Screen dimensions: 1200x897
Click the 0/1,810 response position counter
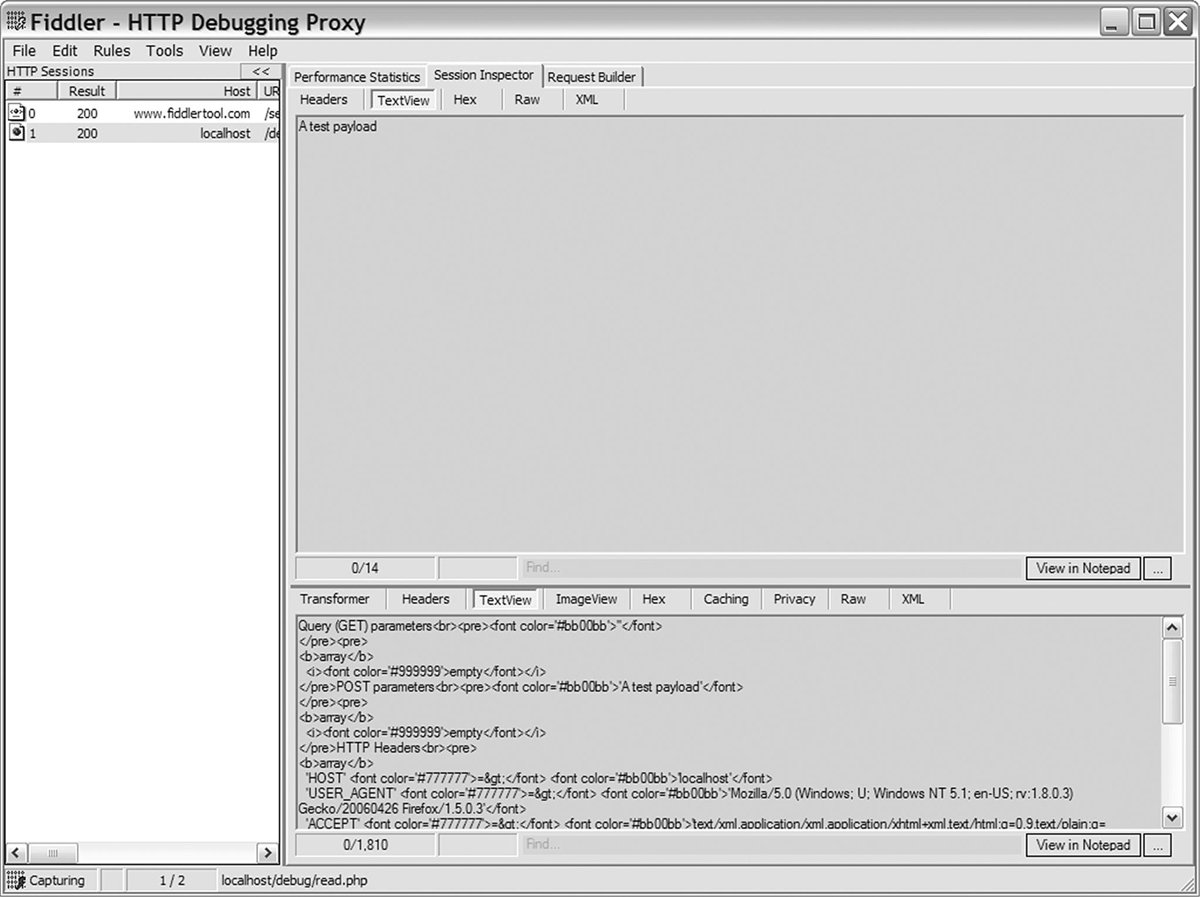[365, 845]
